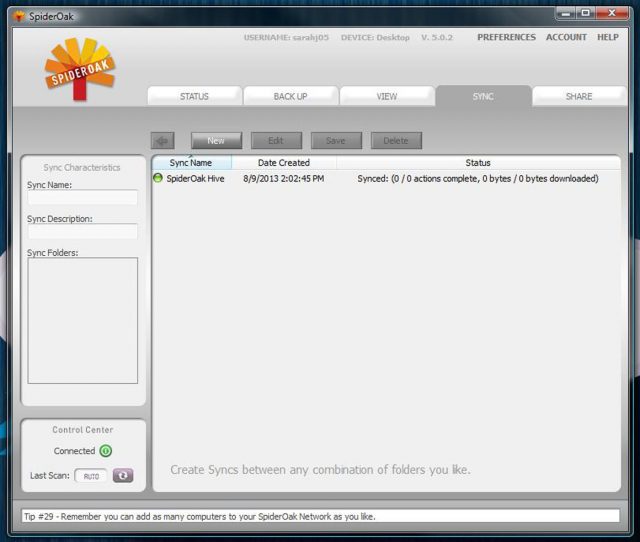This screenshot has width=640, height=542.
Task: Go to the SHARE tab
Action: (578, 97)
